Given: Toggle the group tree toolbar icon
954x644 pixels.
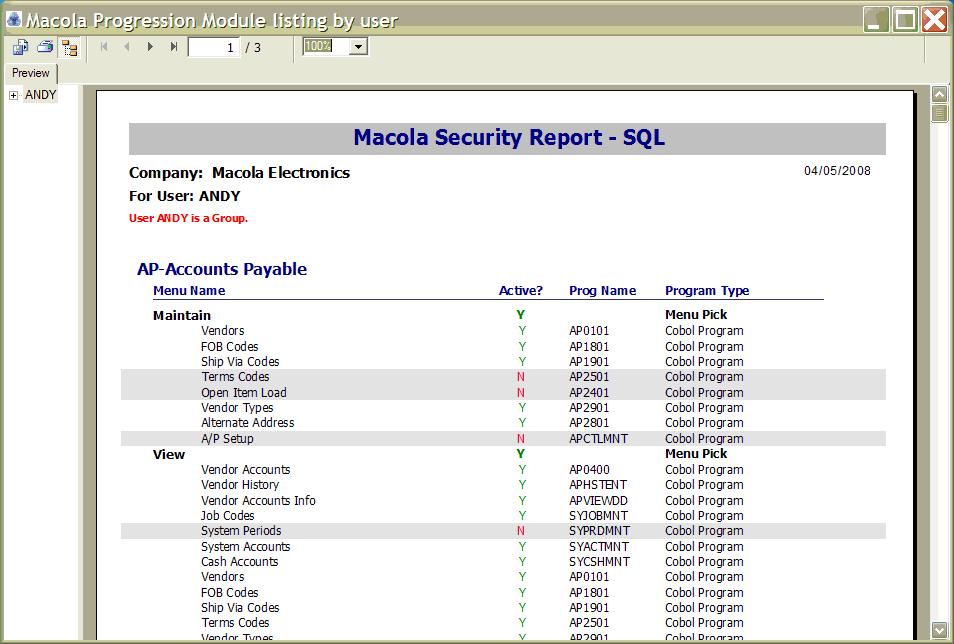Looking at the screenshot, I should (70, 47).
